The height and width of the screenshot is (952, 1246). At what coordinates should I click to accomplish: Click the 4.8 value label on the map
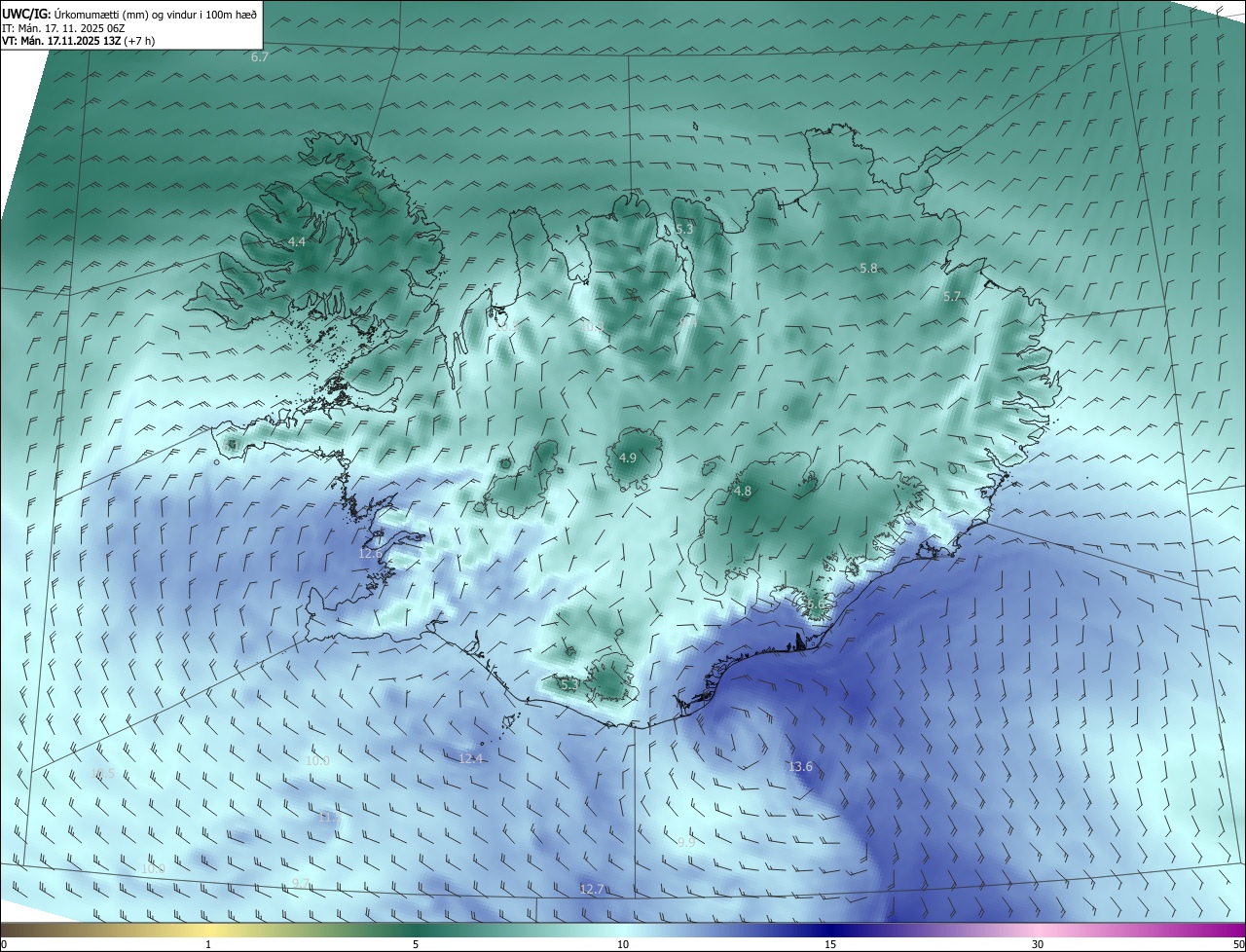[x=743, y=492]
